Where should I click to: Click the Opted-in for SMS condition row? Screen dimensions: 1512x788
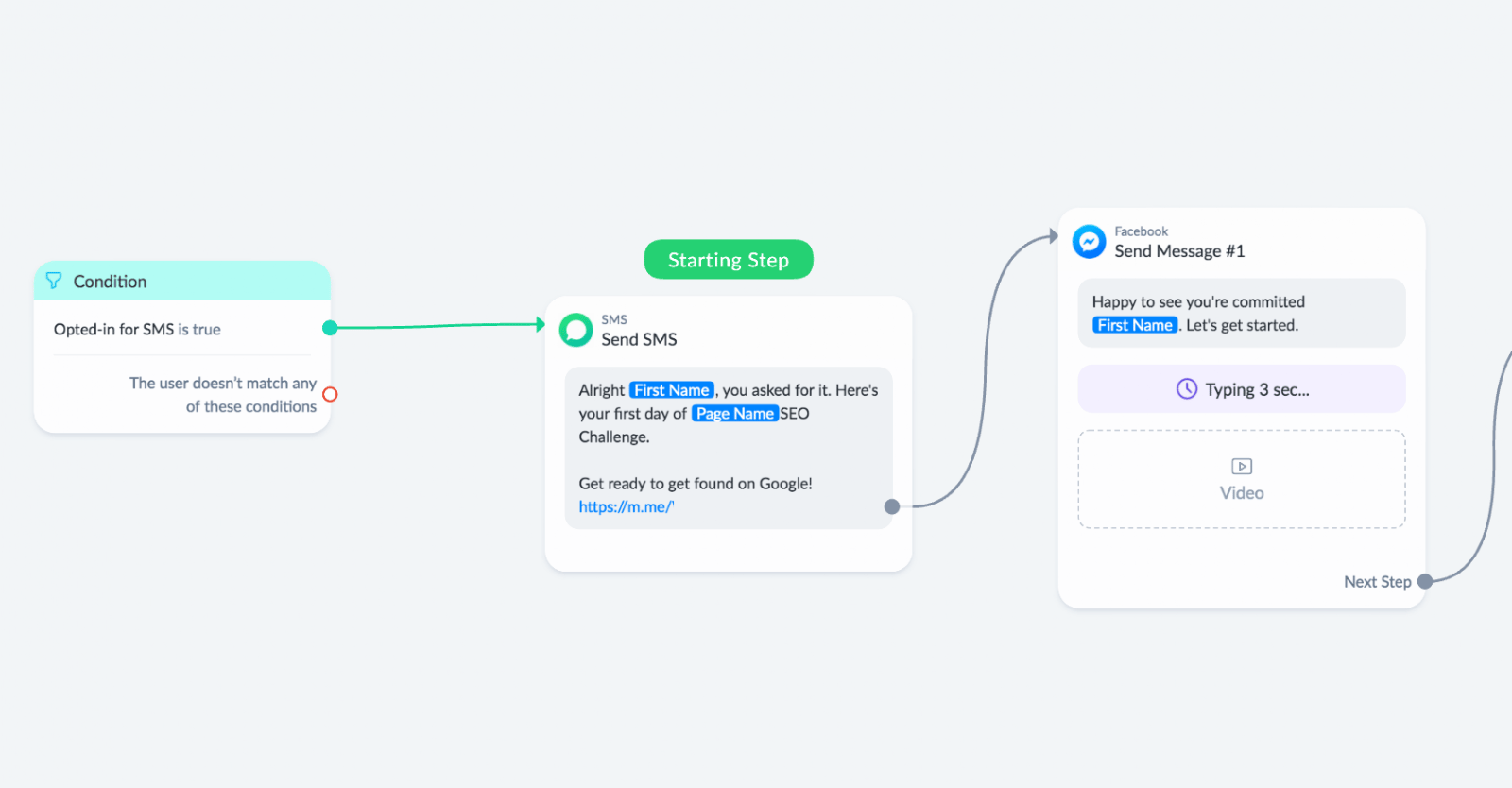pyautogui.click(x=182, y=329)
